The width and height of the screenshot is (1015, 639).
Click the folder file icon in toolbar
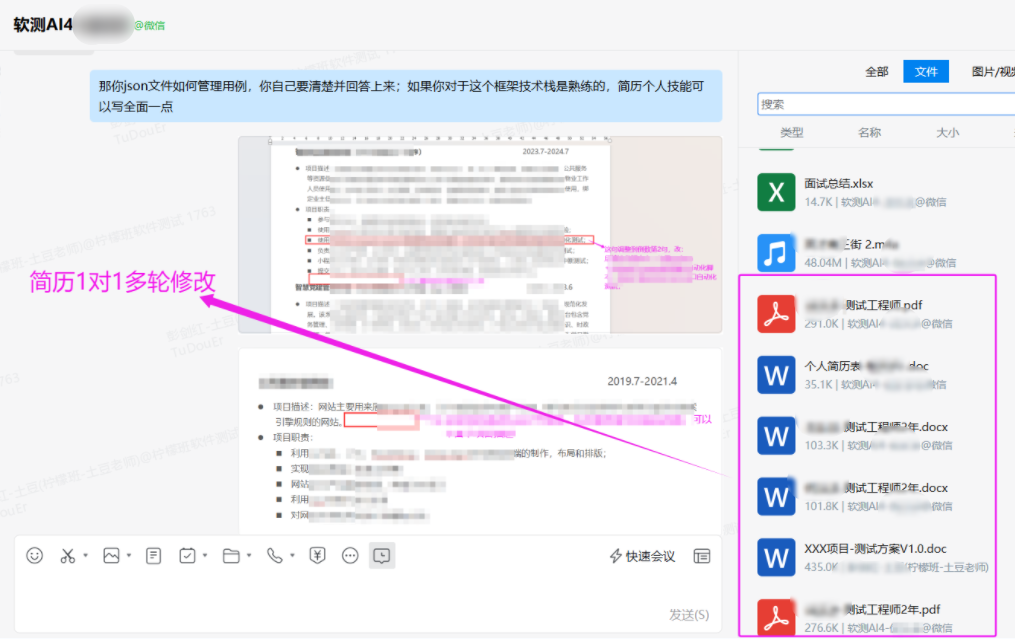point(231,556)
